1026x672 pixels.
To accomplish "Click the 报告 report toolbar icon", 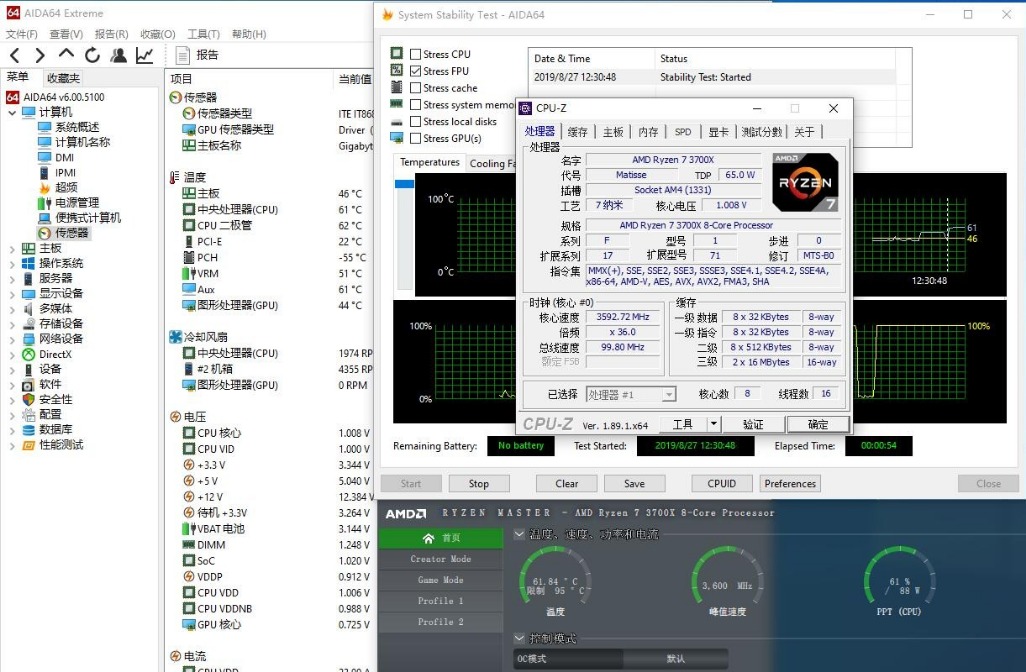I will [x=183, y=56].
